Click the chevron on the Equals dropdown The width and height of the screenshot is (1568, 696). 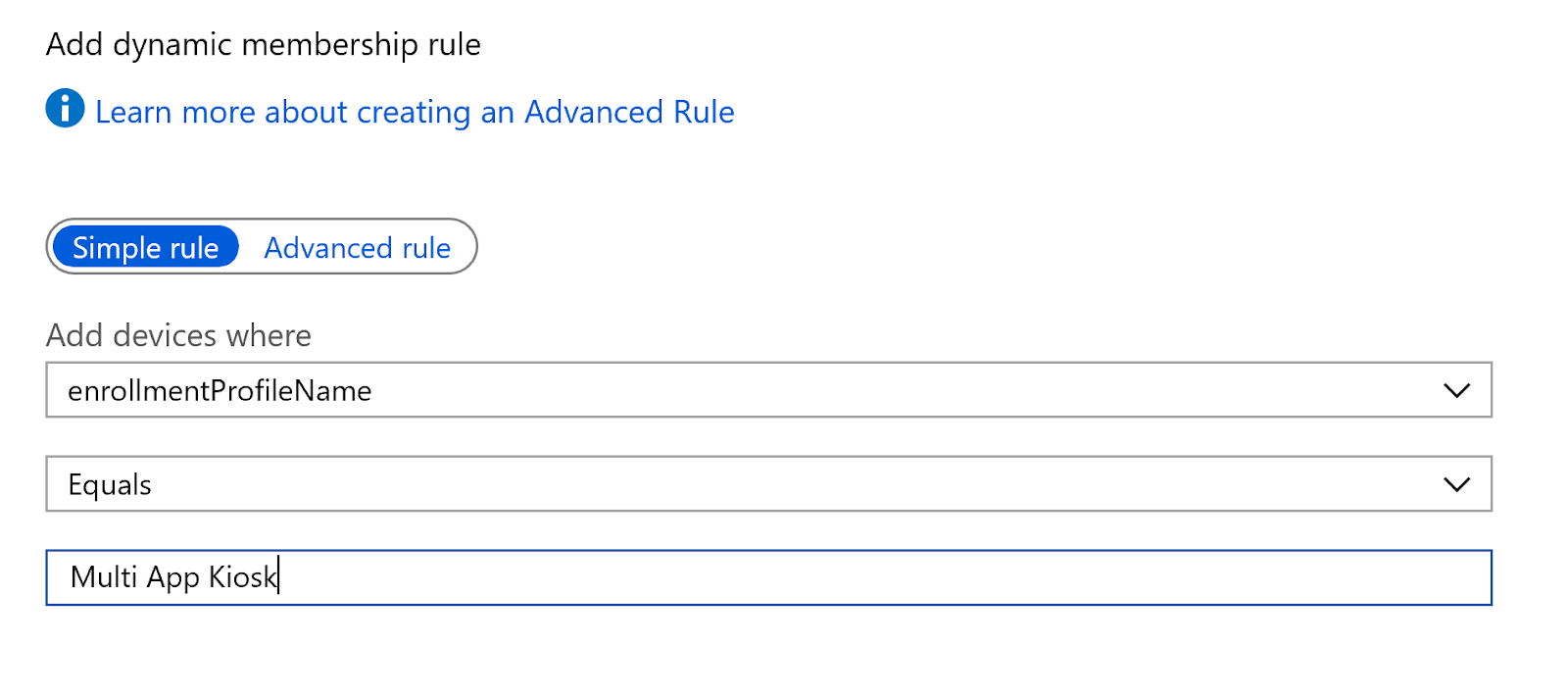tap(1455, 483)
